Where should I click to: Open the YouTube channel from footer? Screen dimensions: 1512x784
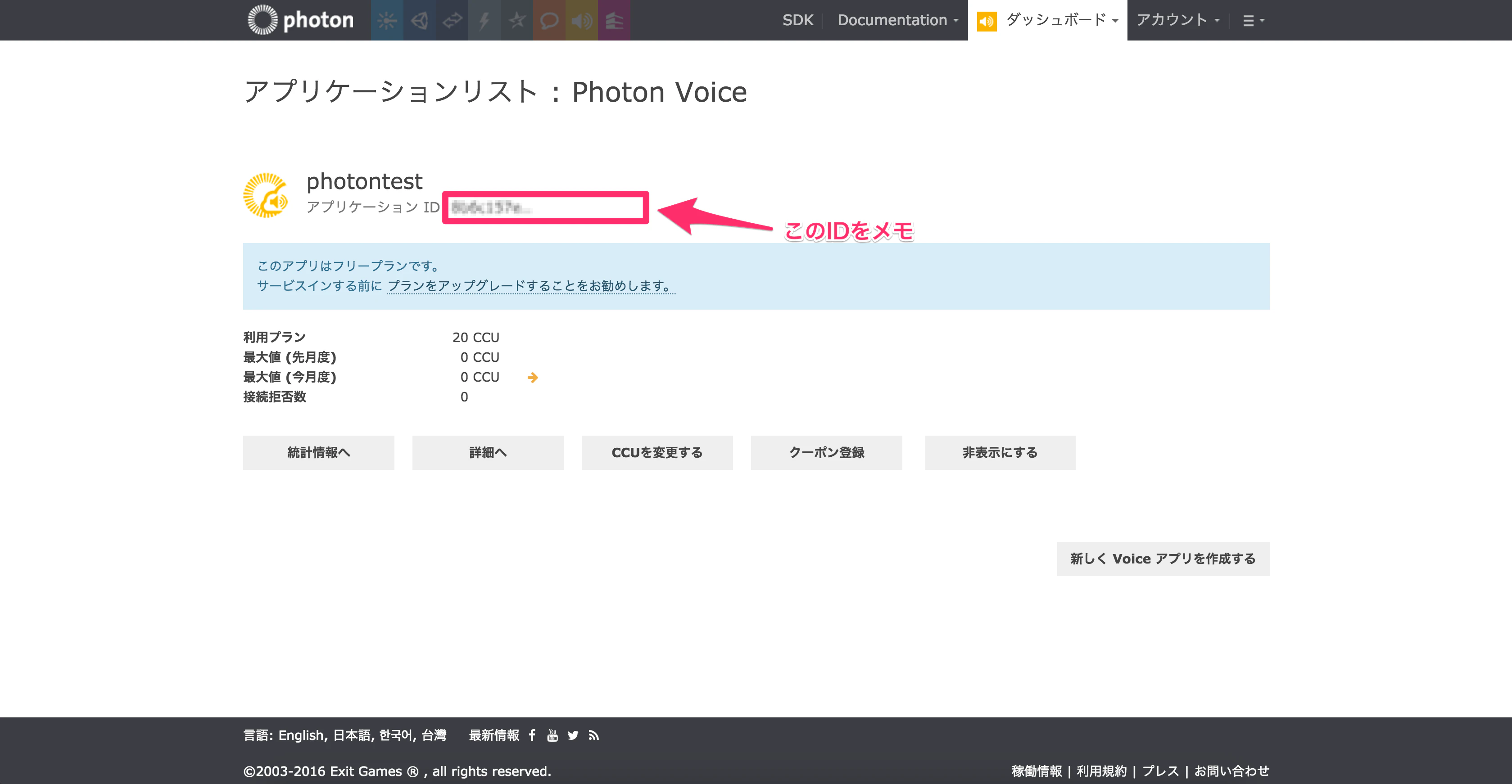tap(552, 735)
